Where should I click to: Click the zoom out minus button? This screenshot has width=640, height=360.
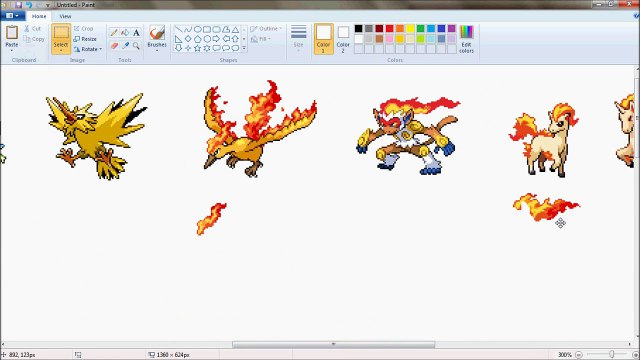pos(579,355)
